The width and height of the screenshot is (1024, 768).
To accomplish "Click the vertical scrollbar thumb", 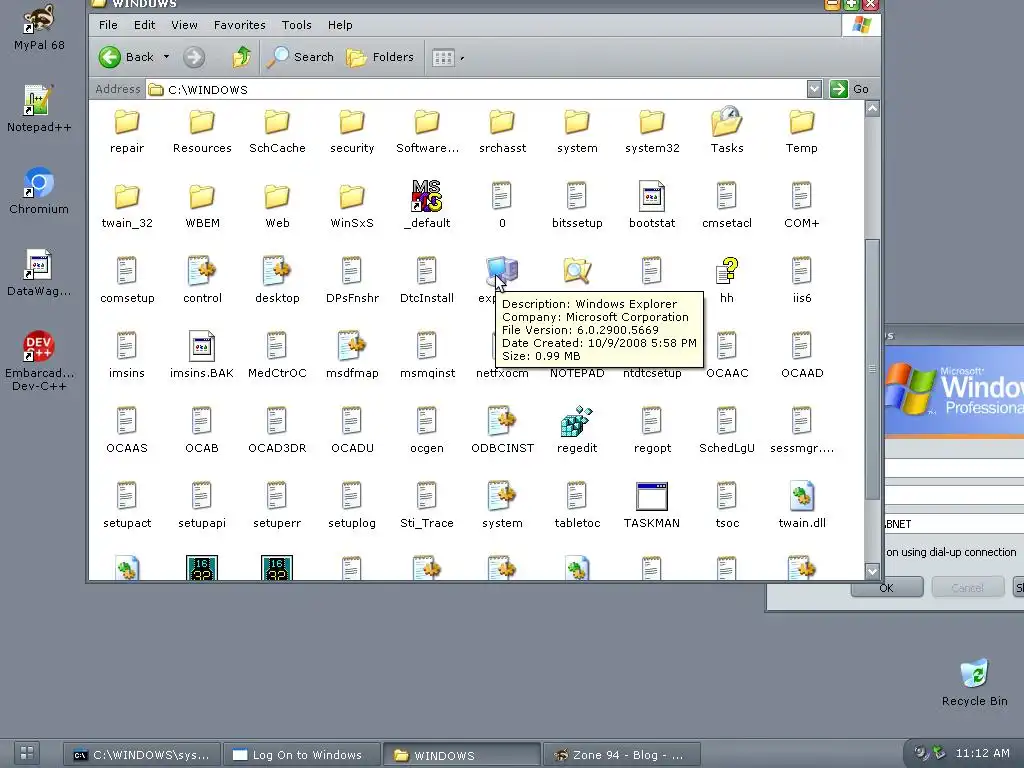I will click(x=872, y=370).
